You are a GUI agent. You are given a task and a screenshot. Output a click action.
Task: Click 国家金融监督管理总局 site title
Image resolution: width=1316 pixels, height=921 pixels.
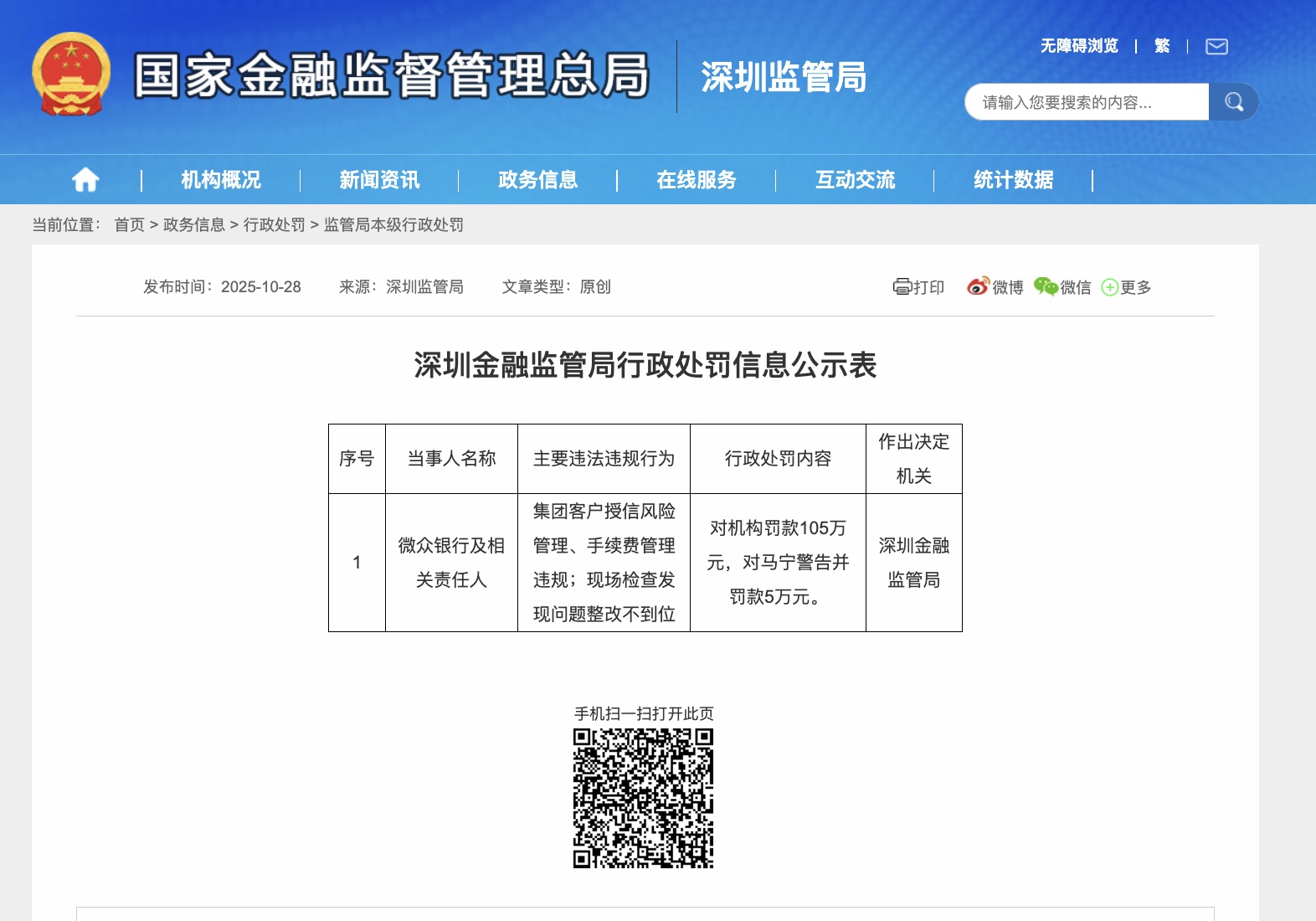[392, 75]
